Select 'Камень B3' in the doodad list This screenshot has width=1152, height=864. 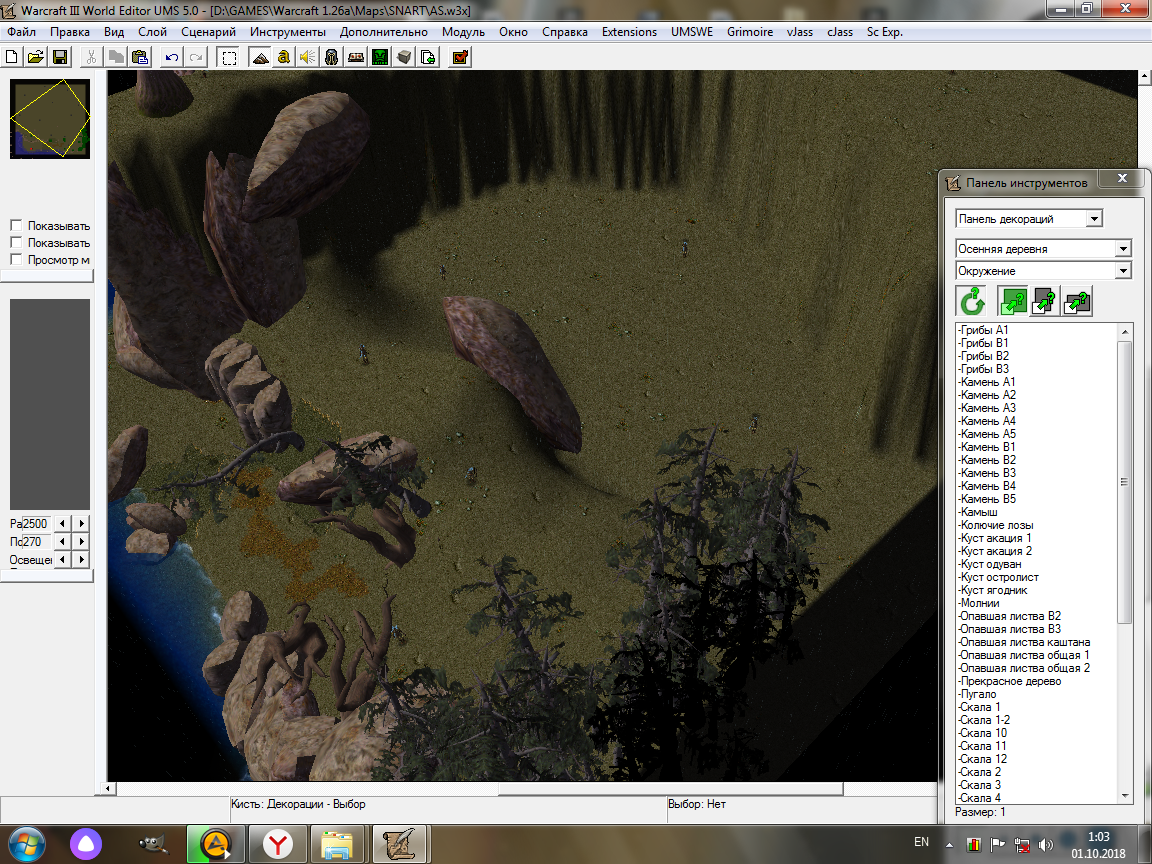987,473
